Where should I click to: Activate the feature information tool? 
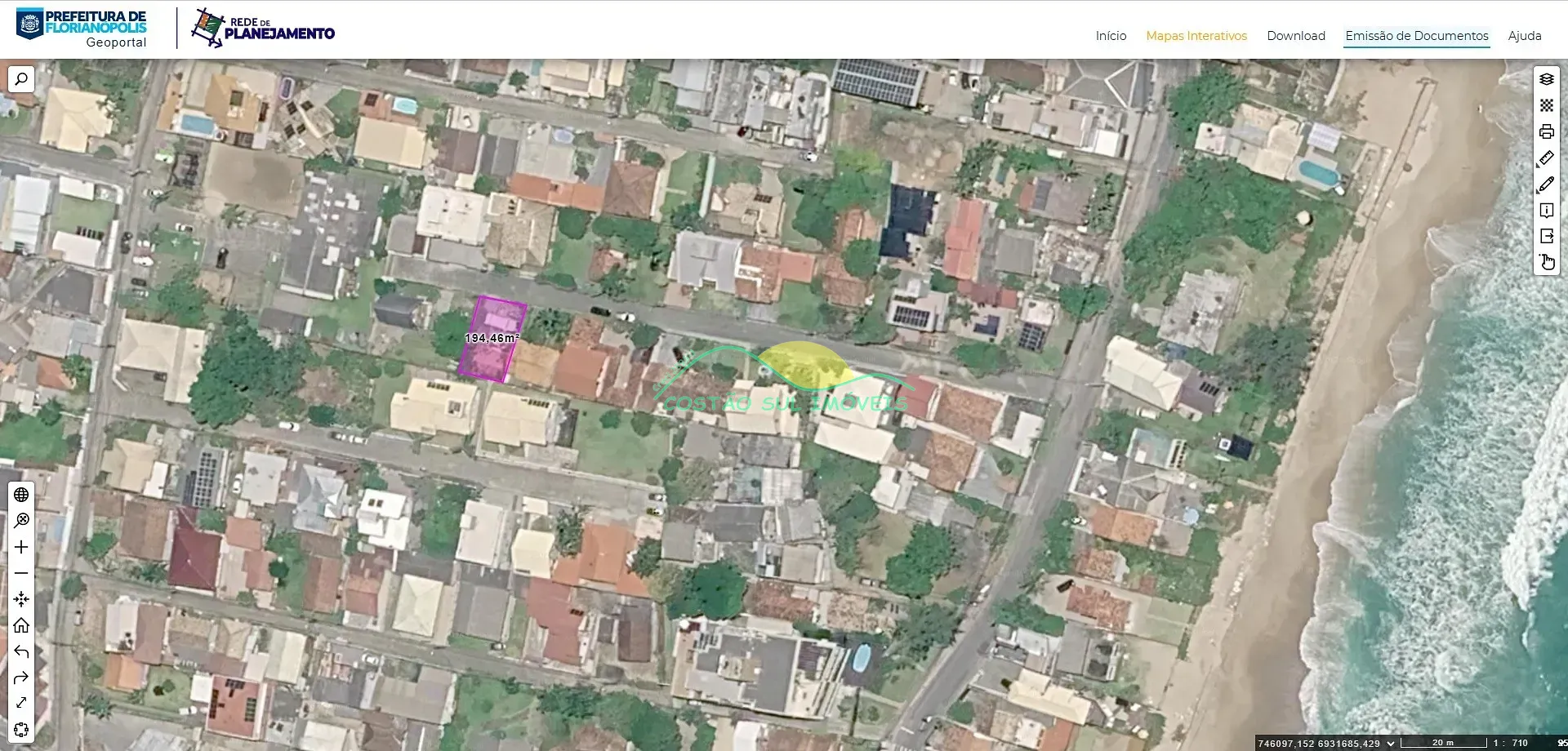tap(1547, 211)
